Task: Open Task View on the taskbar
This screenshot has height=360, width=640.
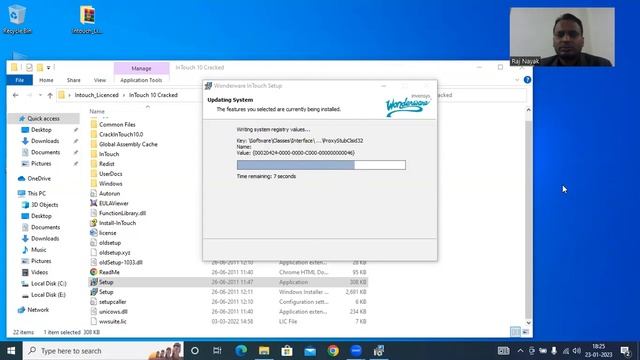Action: [217, 351]
